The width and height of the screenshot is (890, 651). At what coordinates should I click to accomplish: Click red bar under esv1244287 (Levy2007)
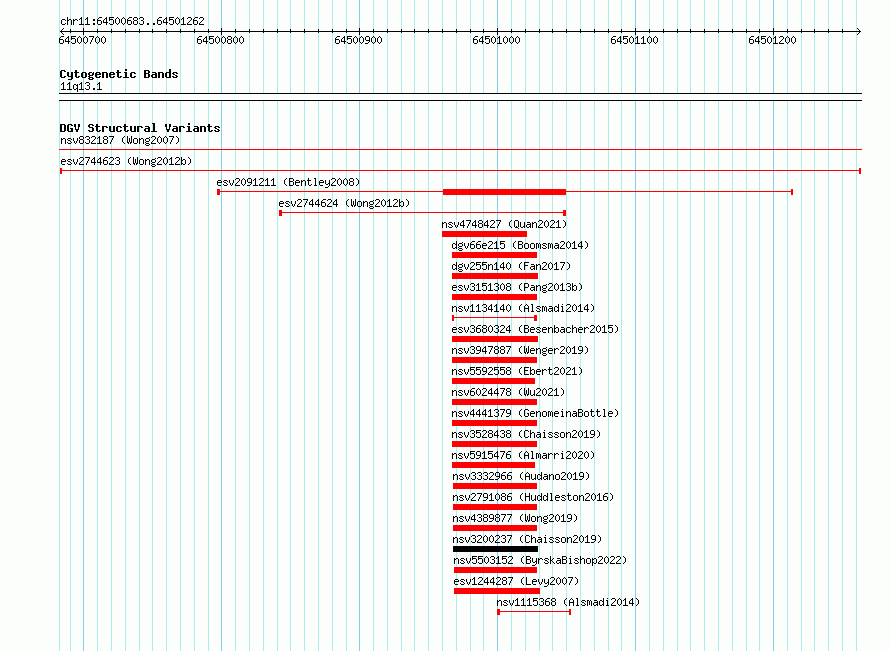pos(497,591)
